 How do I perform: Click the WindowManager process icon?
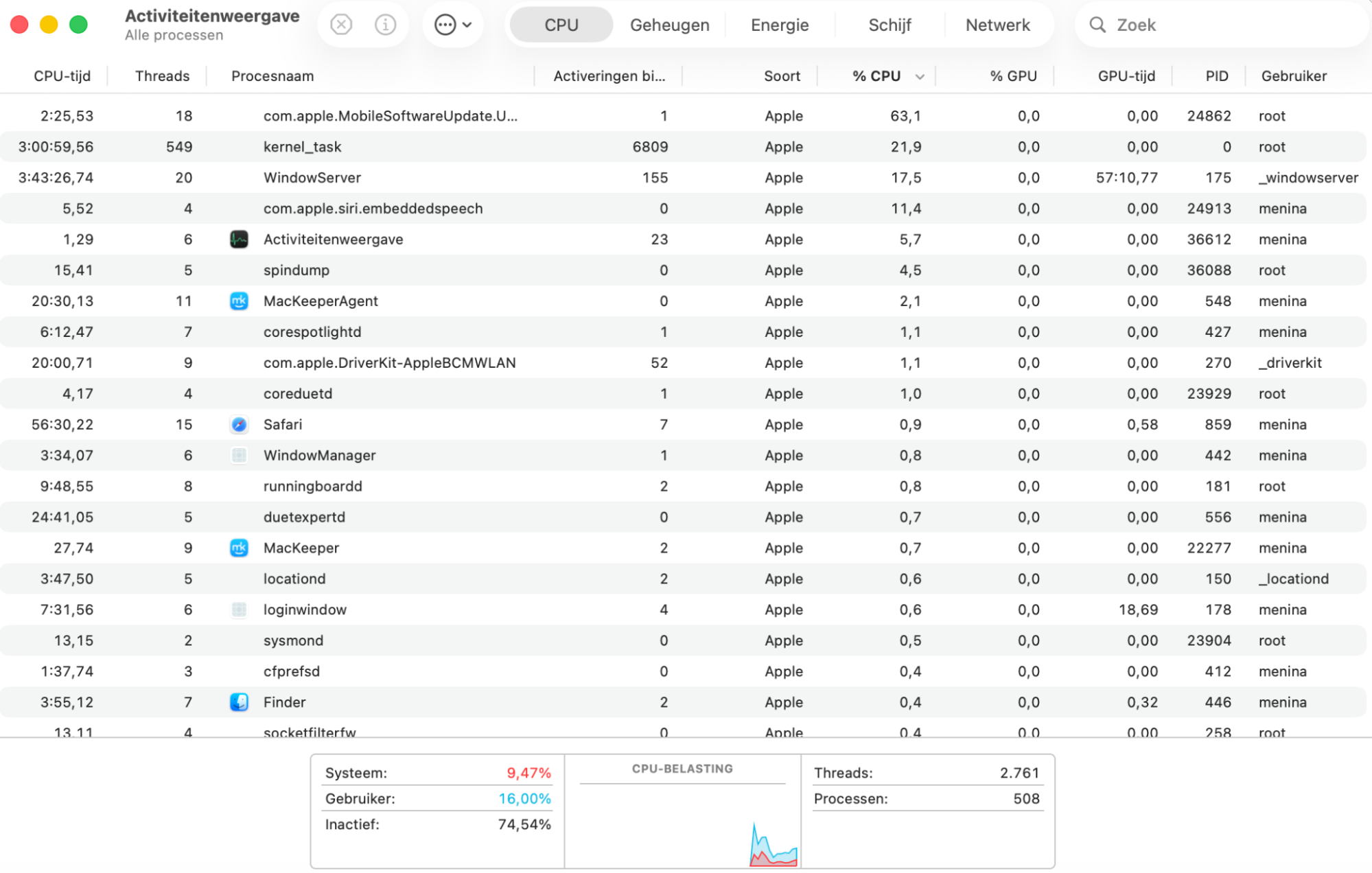(x=239, y=456)
